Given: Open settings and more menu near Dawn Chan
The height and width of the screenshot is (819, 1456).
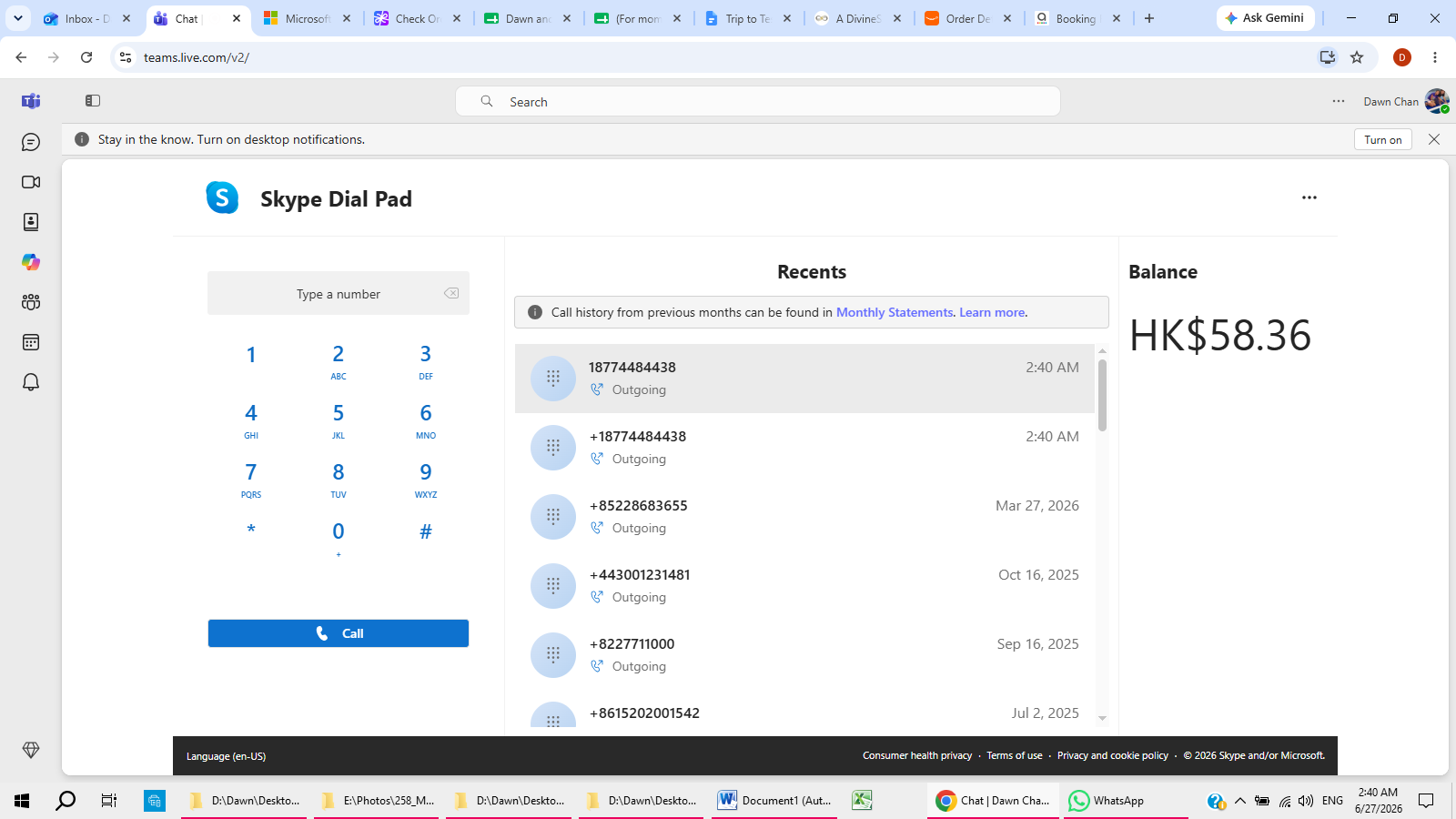Looking at the screenshot, I should (x=1339, y=101).
